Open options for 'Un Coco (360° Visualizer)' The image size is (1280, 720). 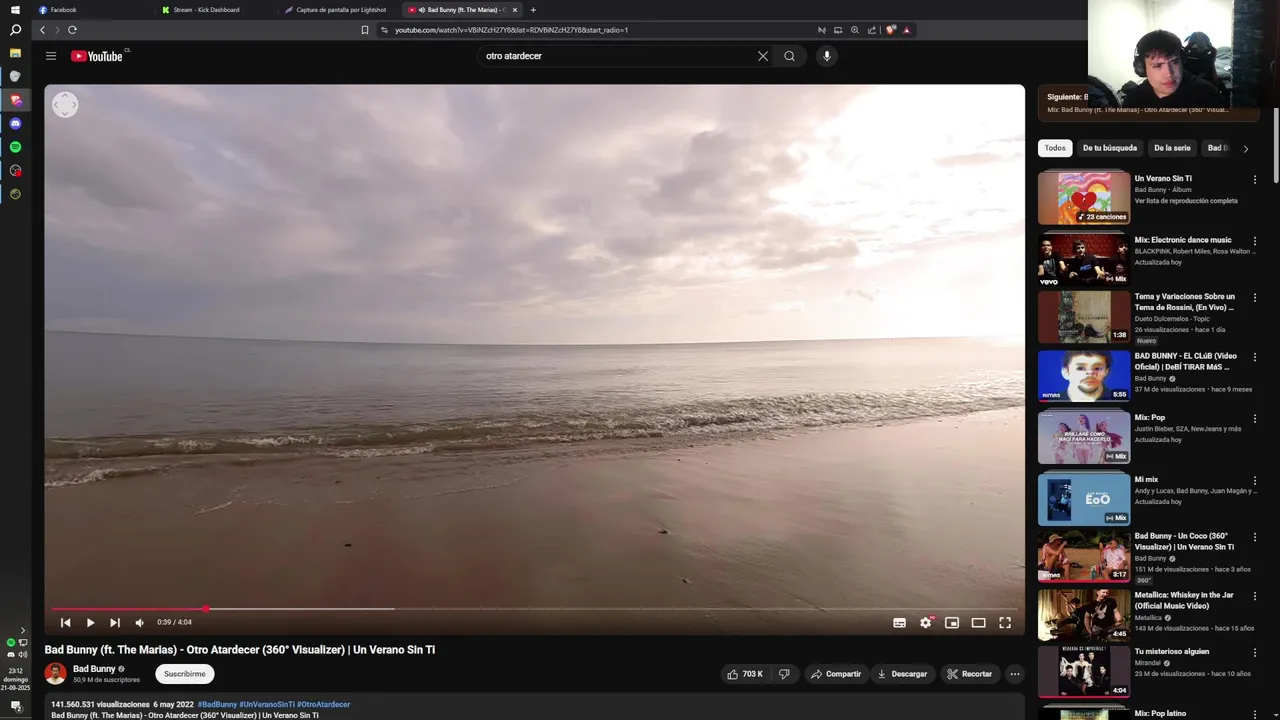tap(1255, 537)
